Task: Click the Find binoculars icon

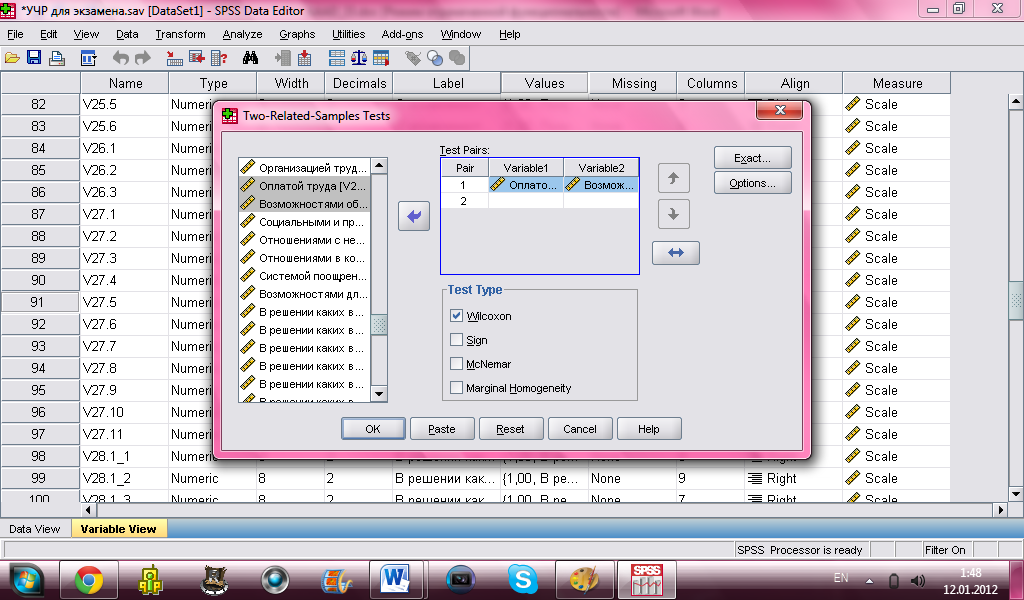Action: pos(250,58)
